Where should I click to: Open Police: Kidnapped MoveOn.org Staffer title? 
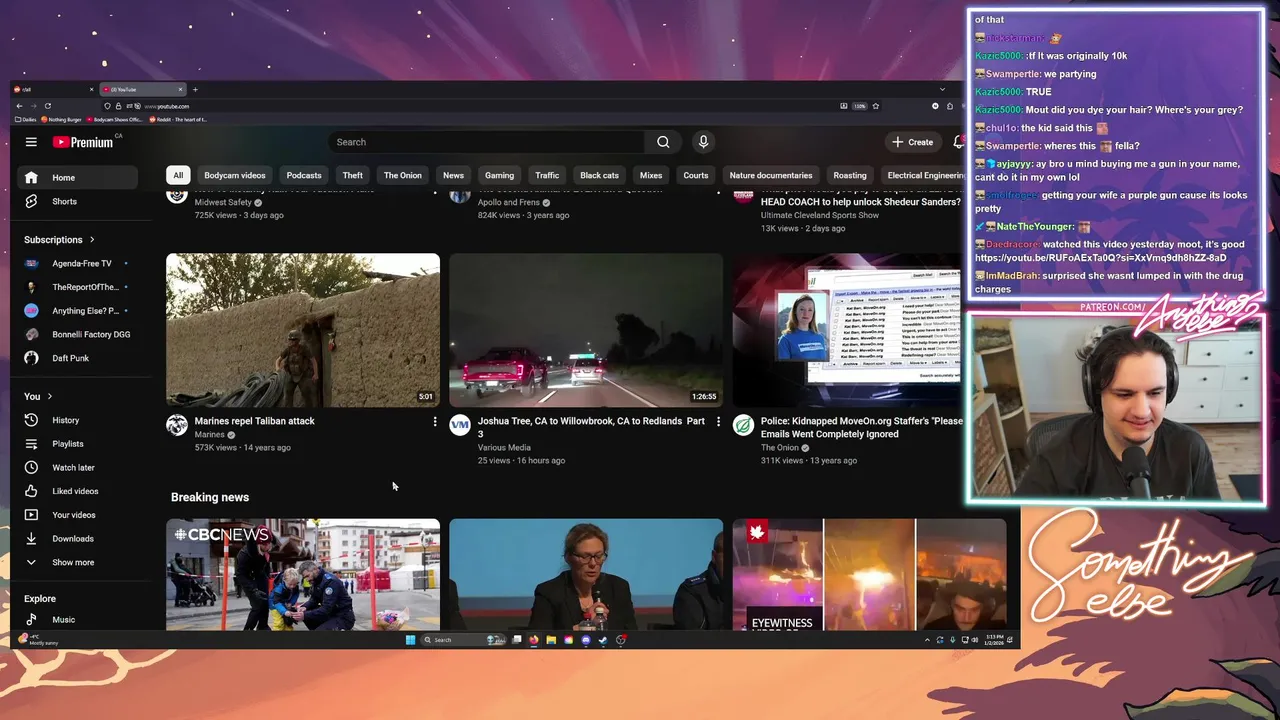pos(862,427)
